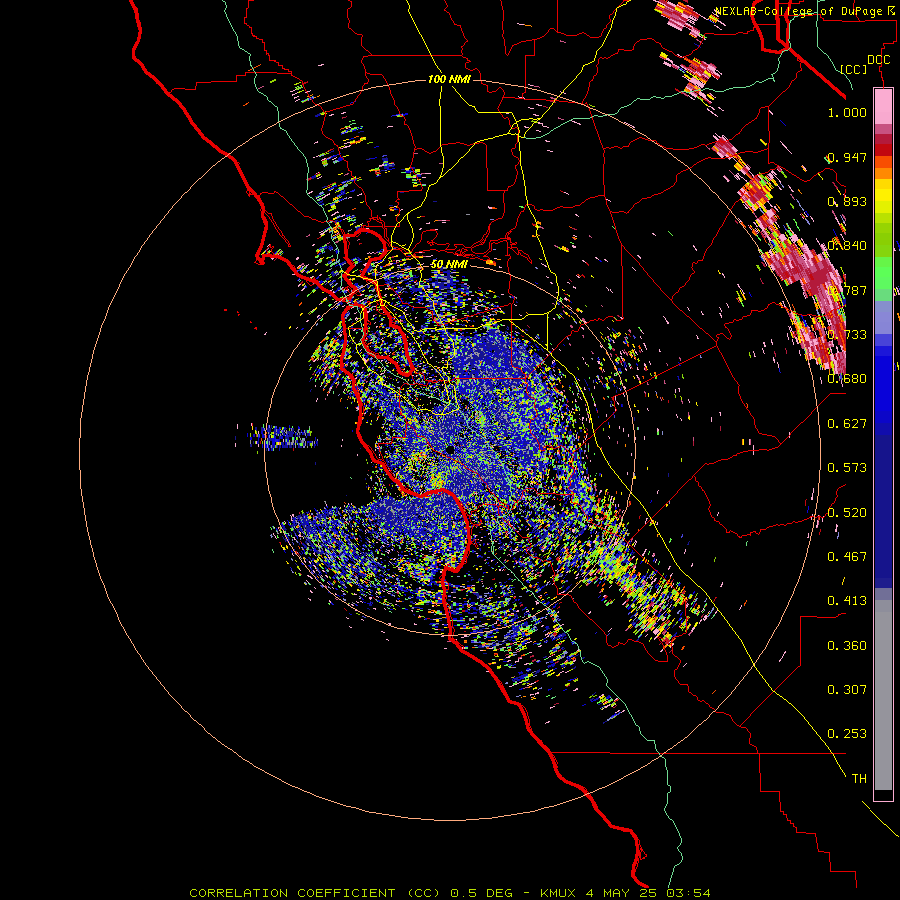Select the 0.360 scale value
Viewport: 900px width, 900px height.
pos(847,646)
